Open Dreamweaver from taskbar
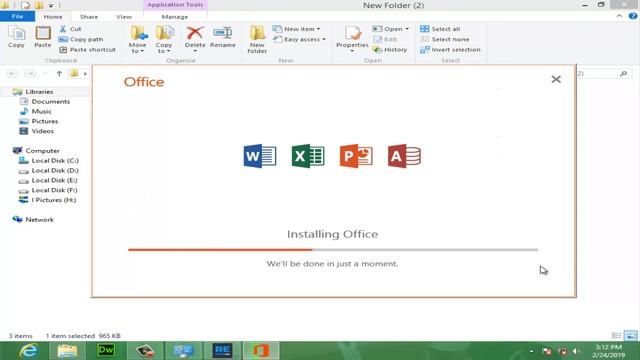The height and width of the screenshot is (360, 640). click(106, 351)
